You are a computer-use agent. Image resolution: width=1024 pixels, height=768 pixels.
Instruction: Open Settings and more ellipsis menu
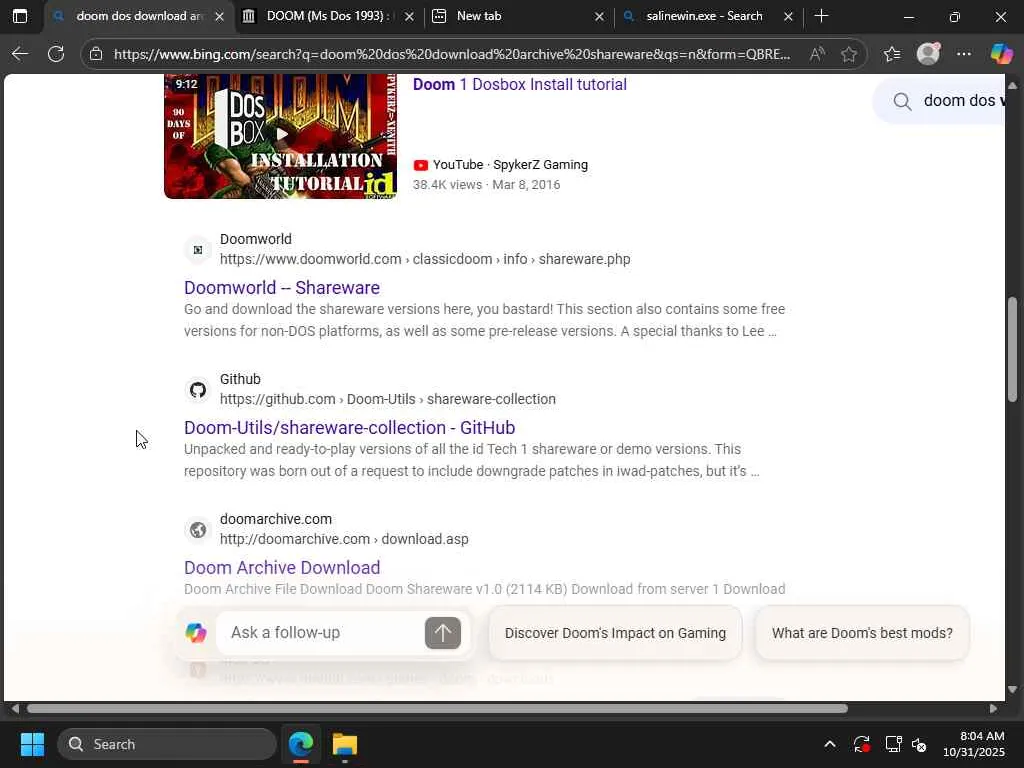pyautogui.click(x=964, y=54)
